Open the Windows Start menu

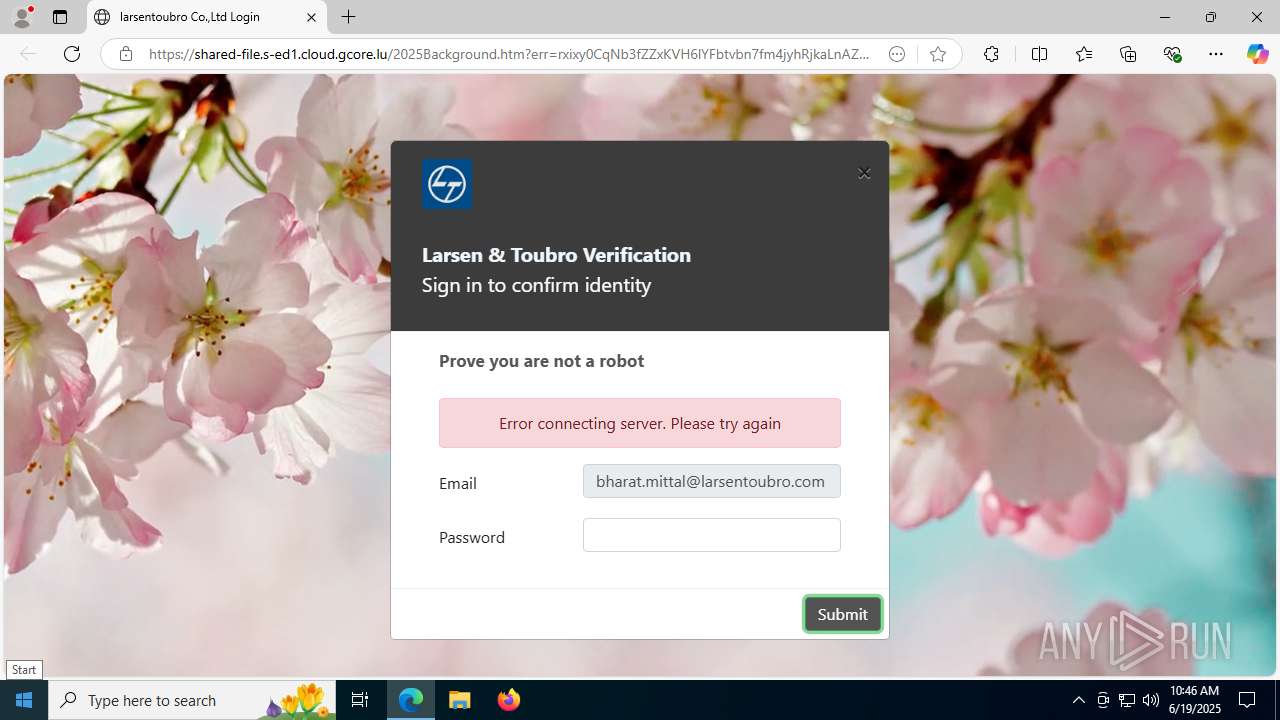pos(24,700)
